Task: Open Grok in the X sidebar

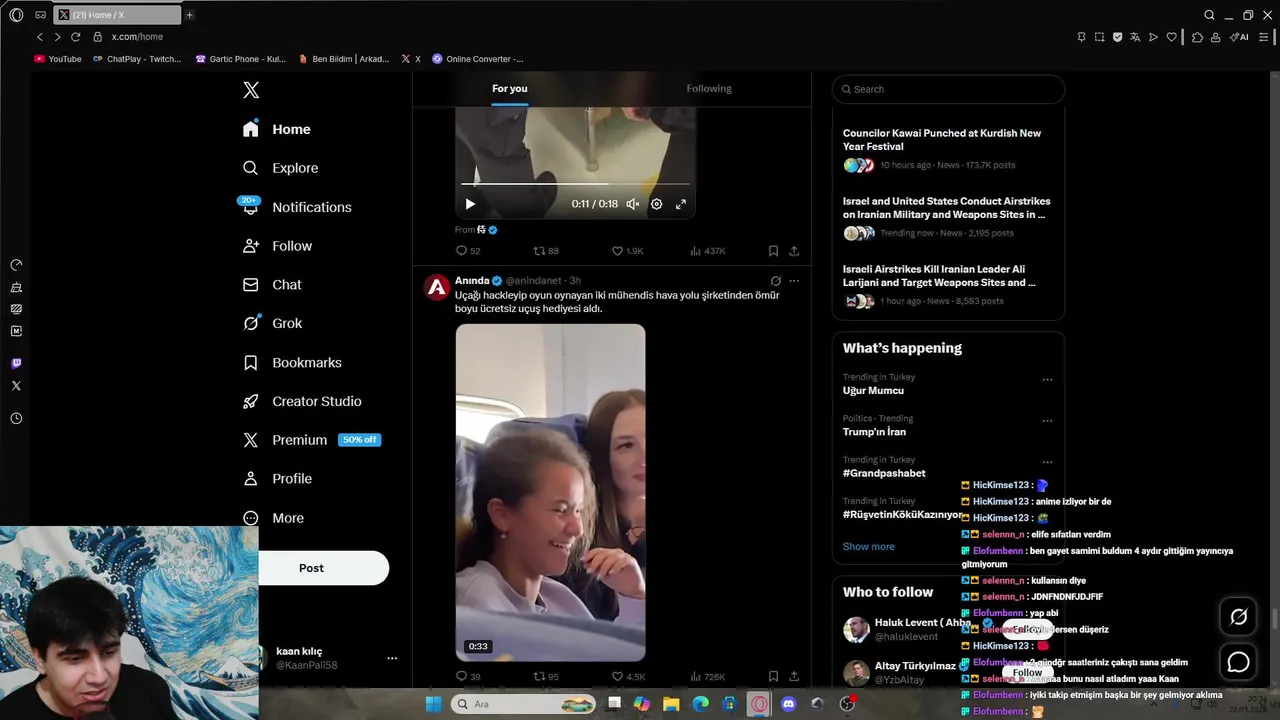Action: 272,323
